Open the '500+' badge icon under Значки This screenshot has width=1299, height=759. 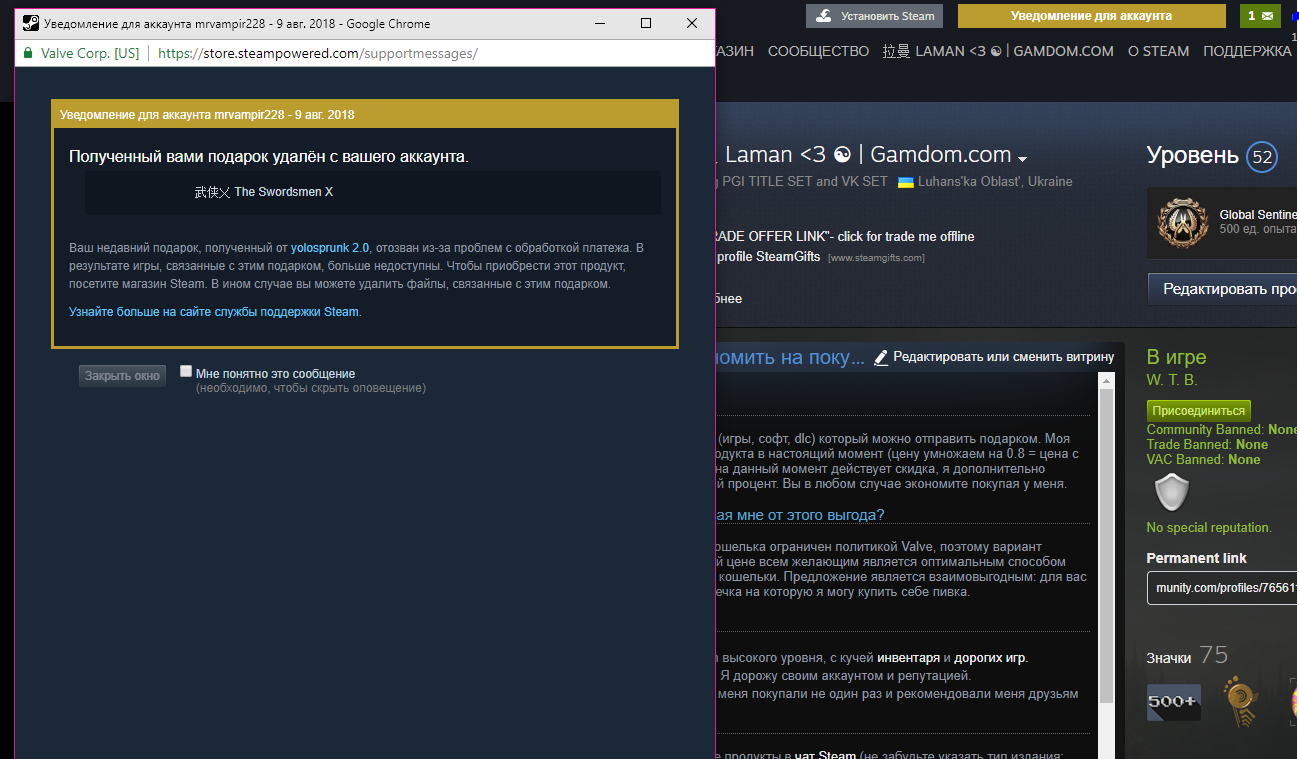(1174, 702)
